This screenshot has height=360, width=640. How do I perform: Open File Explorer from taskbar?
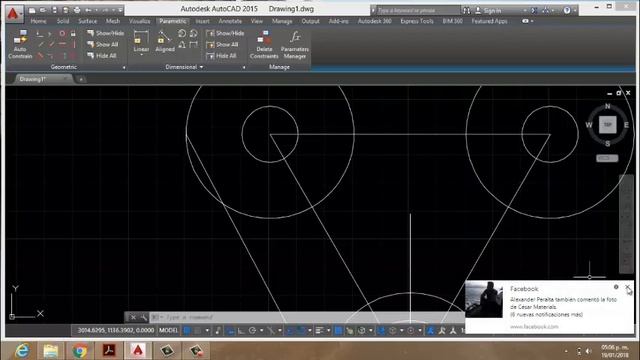point(51,351)
